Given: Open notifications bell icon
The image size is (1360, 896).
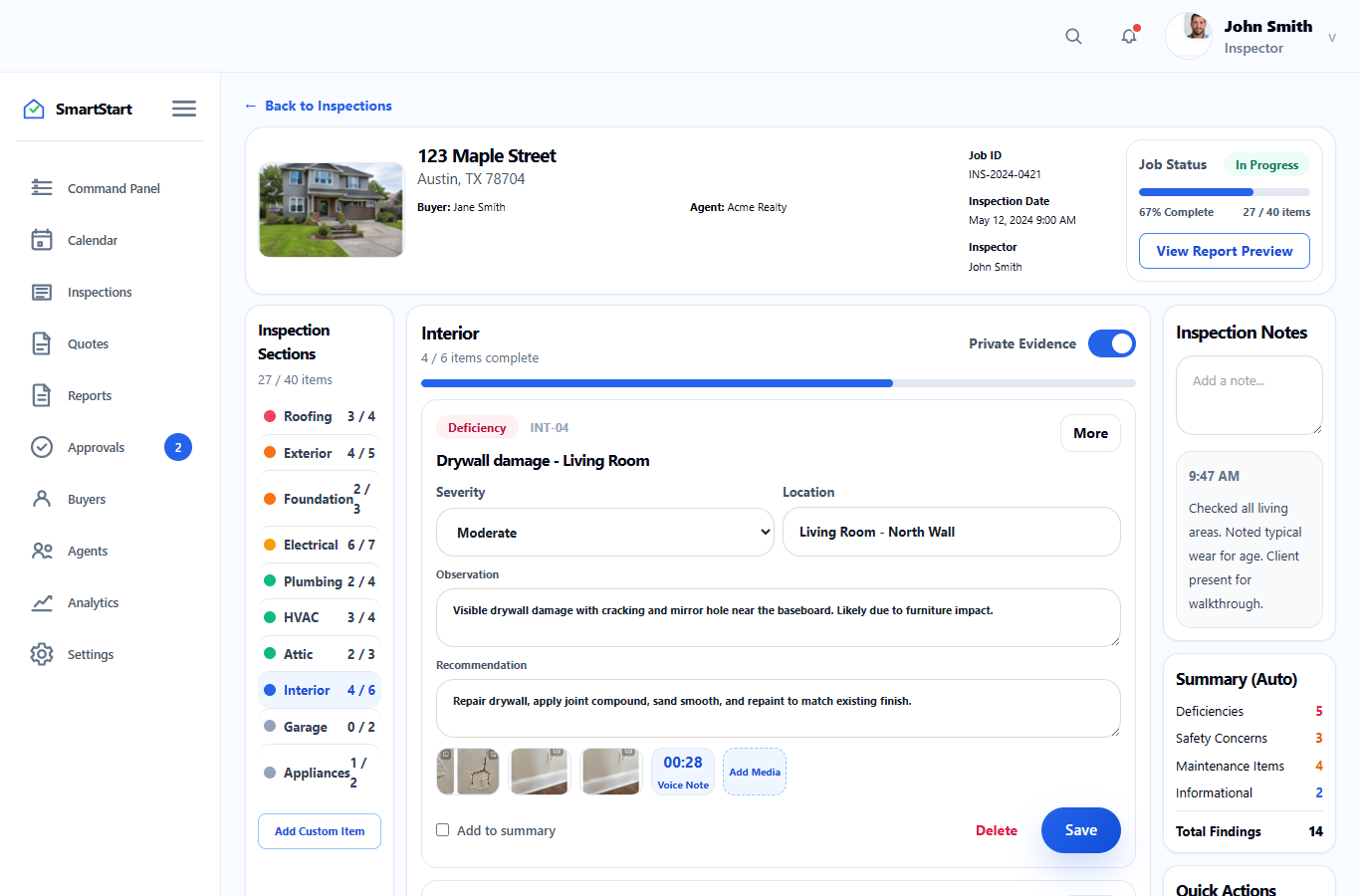Looking at the screenshot, I should (1129, 36).
